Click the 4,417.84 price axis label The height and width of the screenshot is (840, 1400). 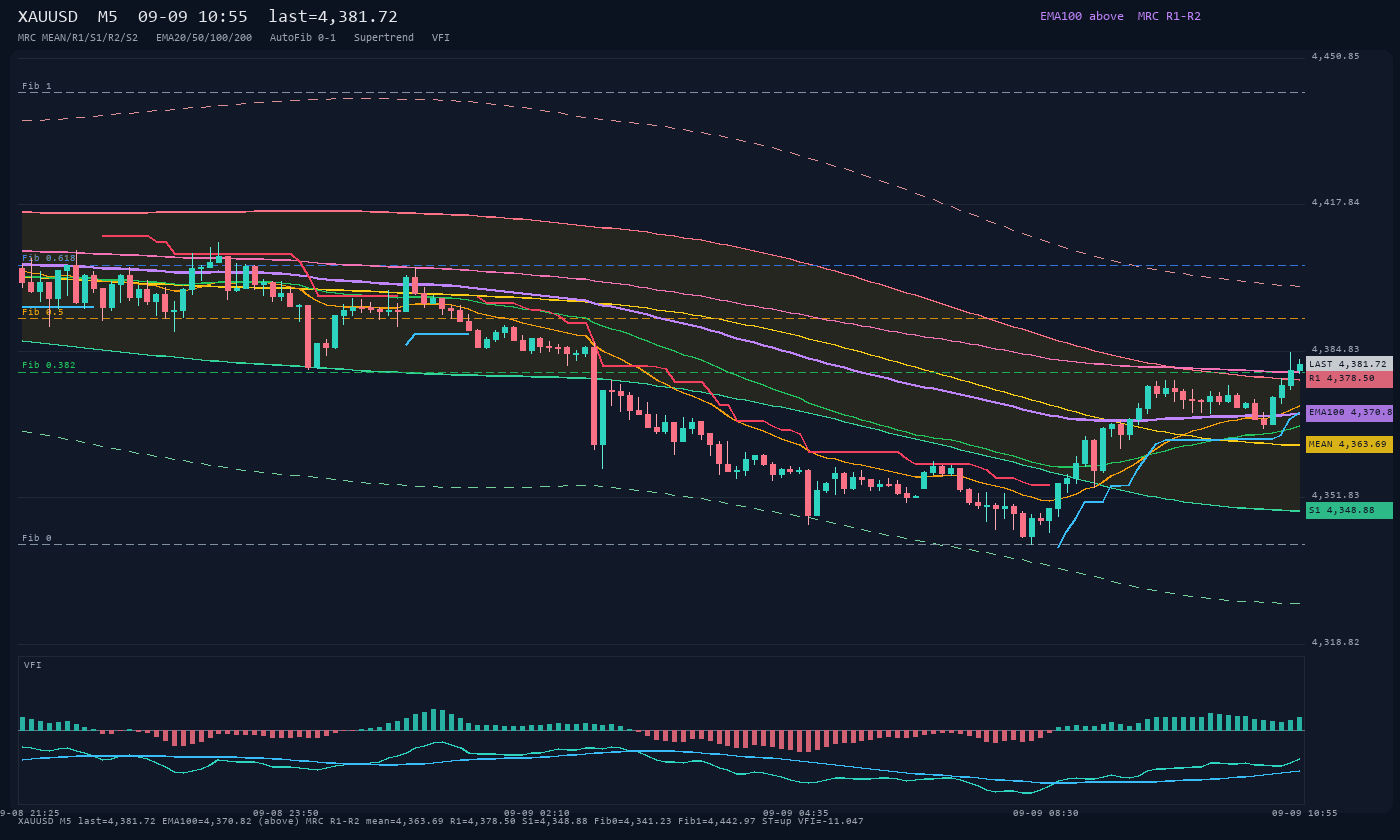click(1336, 202)
